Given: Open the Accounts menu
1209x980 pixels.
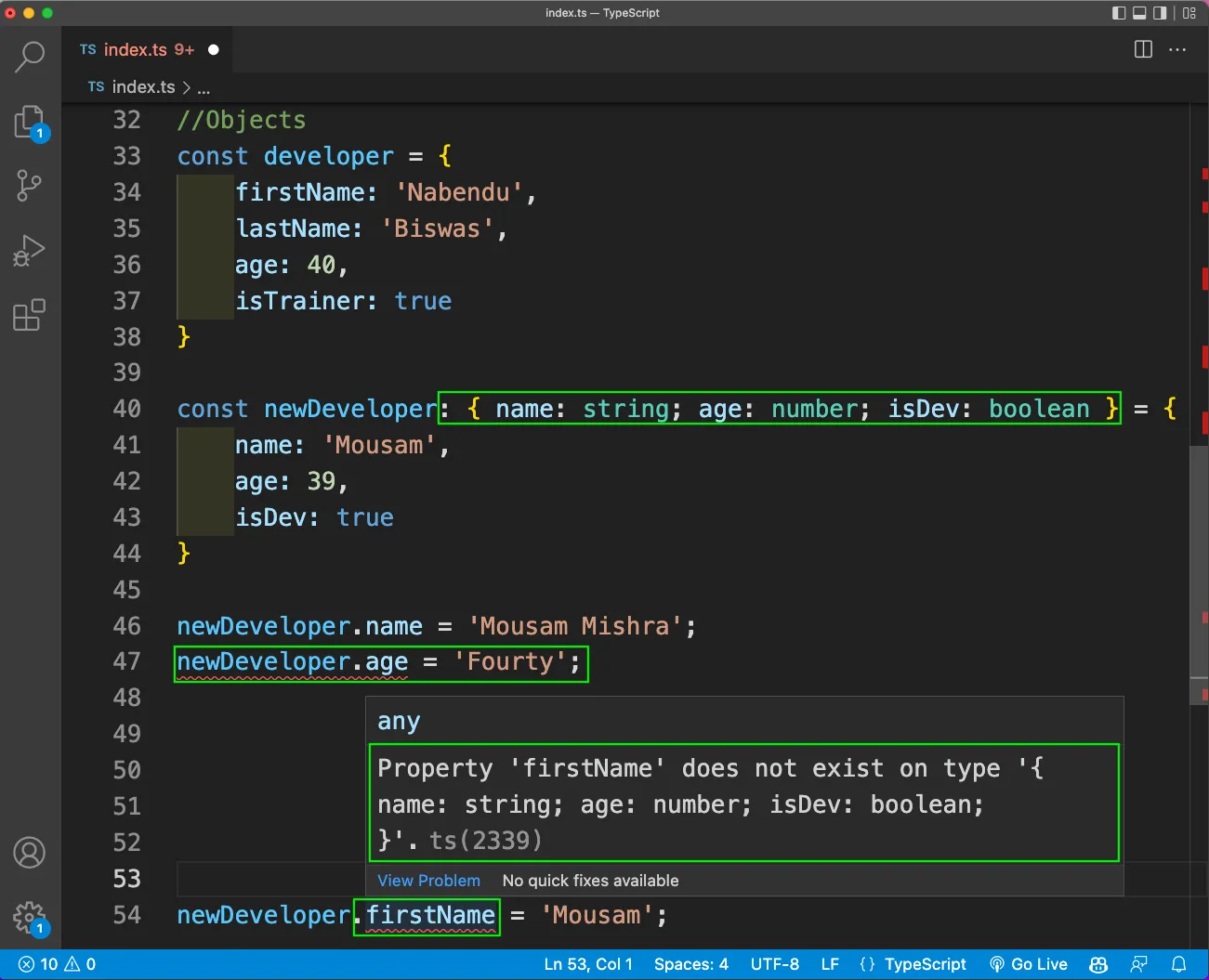Looking at the screenshot, I should 30,852.
